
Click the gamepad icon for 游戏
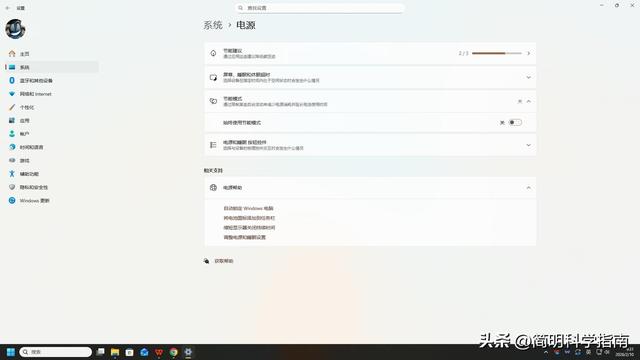pyautogui.click(x=12, y=160)
